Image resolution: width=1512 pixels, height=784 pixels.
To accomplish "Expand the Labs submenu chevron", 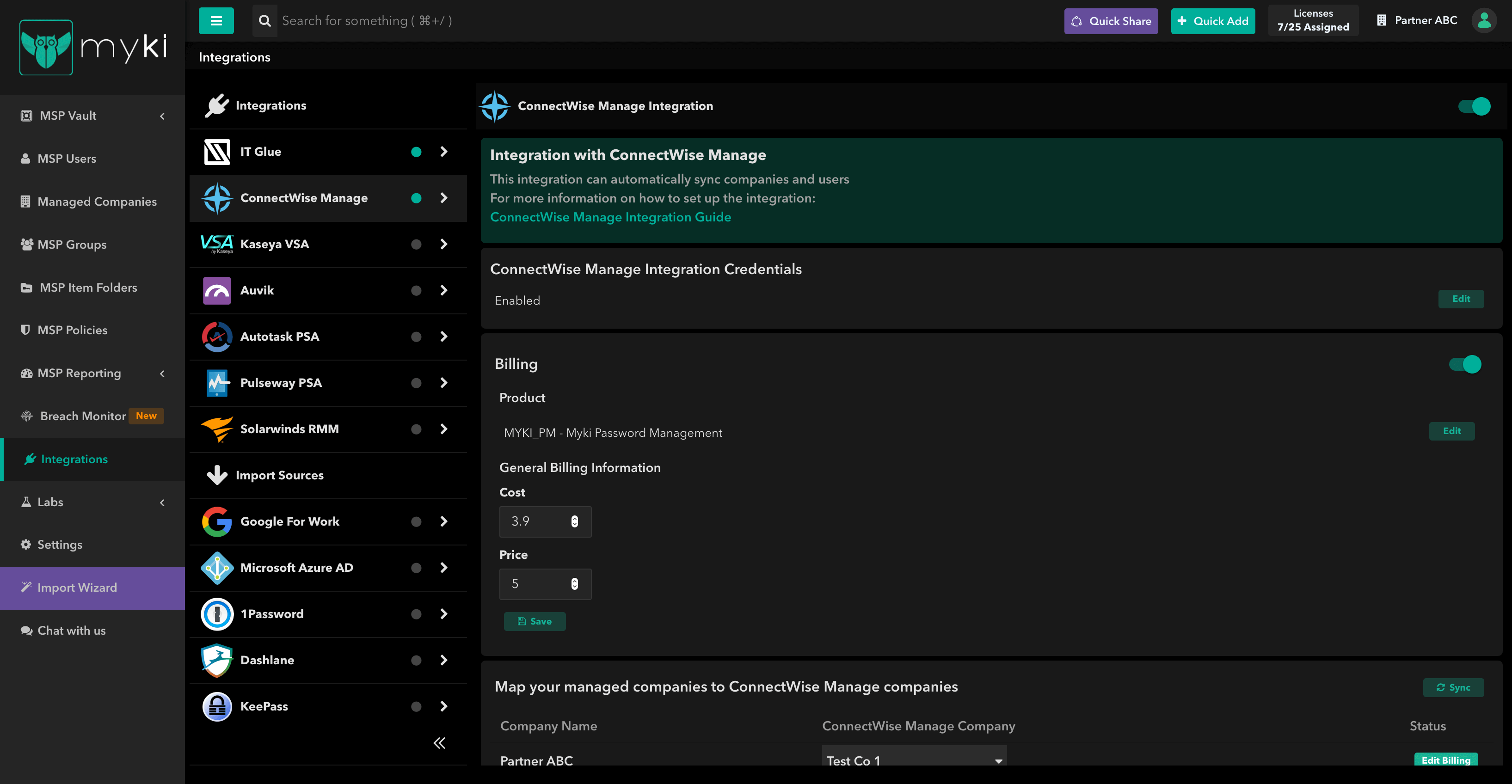I will pos(163,502).
